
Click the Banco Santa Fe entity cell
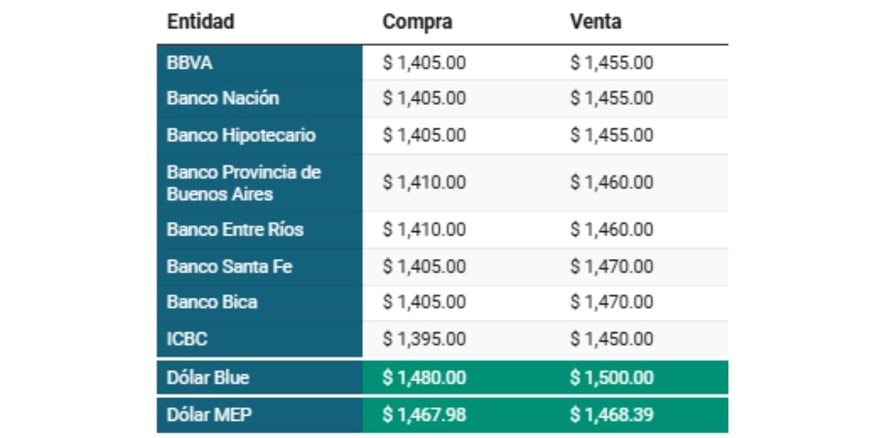pyautogui.click(x=229, y=267)
